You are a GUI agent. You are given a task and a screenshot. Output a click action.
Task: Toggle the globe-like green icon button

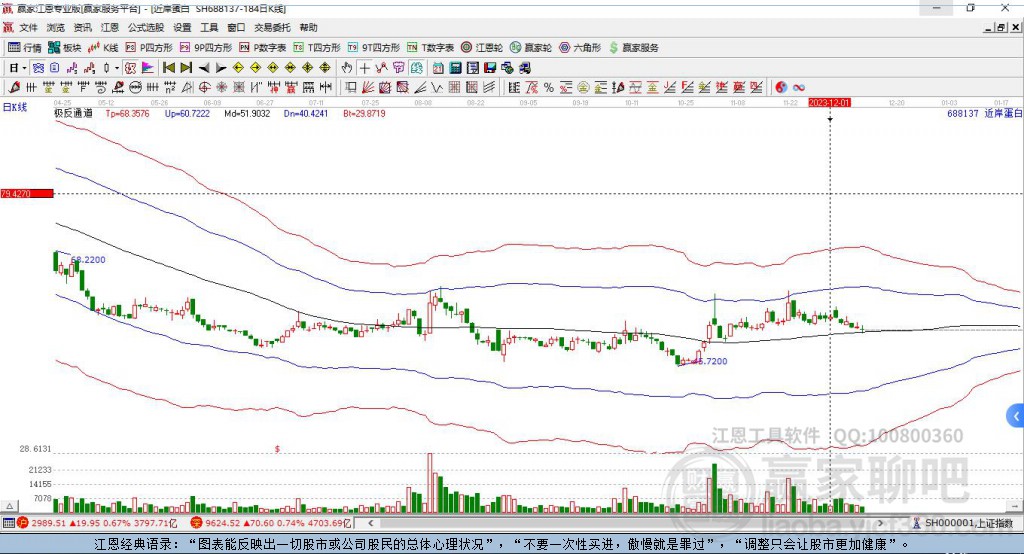click(416, 68)
